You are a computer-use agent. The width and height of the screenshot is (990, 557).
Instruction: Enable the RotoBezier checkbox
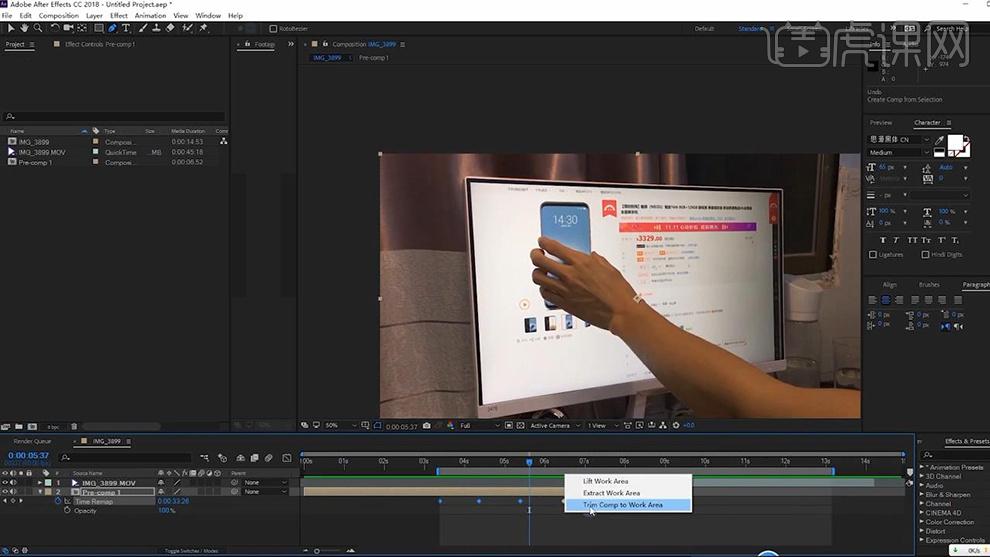coord(273,28)
